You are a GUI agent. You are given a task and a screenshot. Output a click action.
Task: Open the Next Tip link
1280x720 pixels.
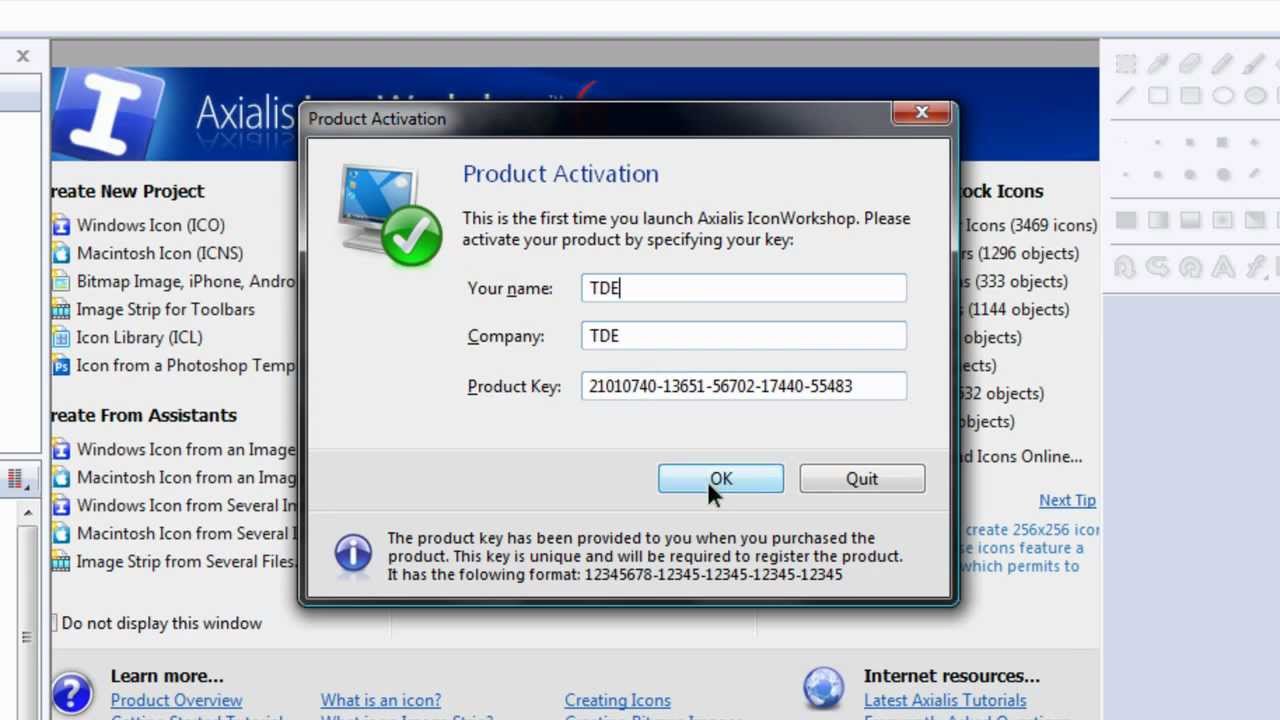[x=1066, y=500]
